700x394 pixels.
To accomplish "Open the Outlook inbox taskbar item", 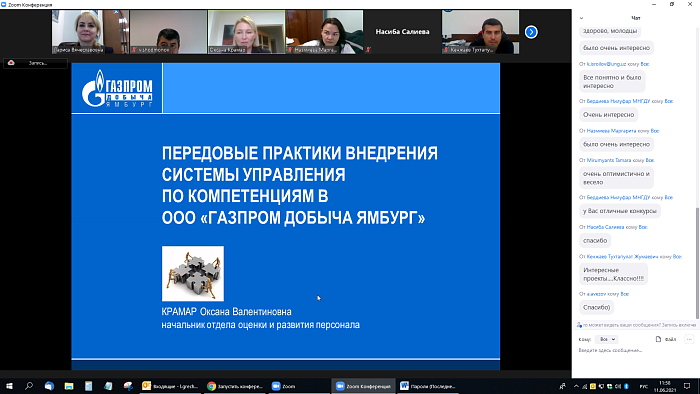I will (171, 386).
